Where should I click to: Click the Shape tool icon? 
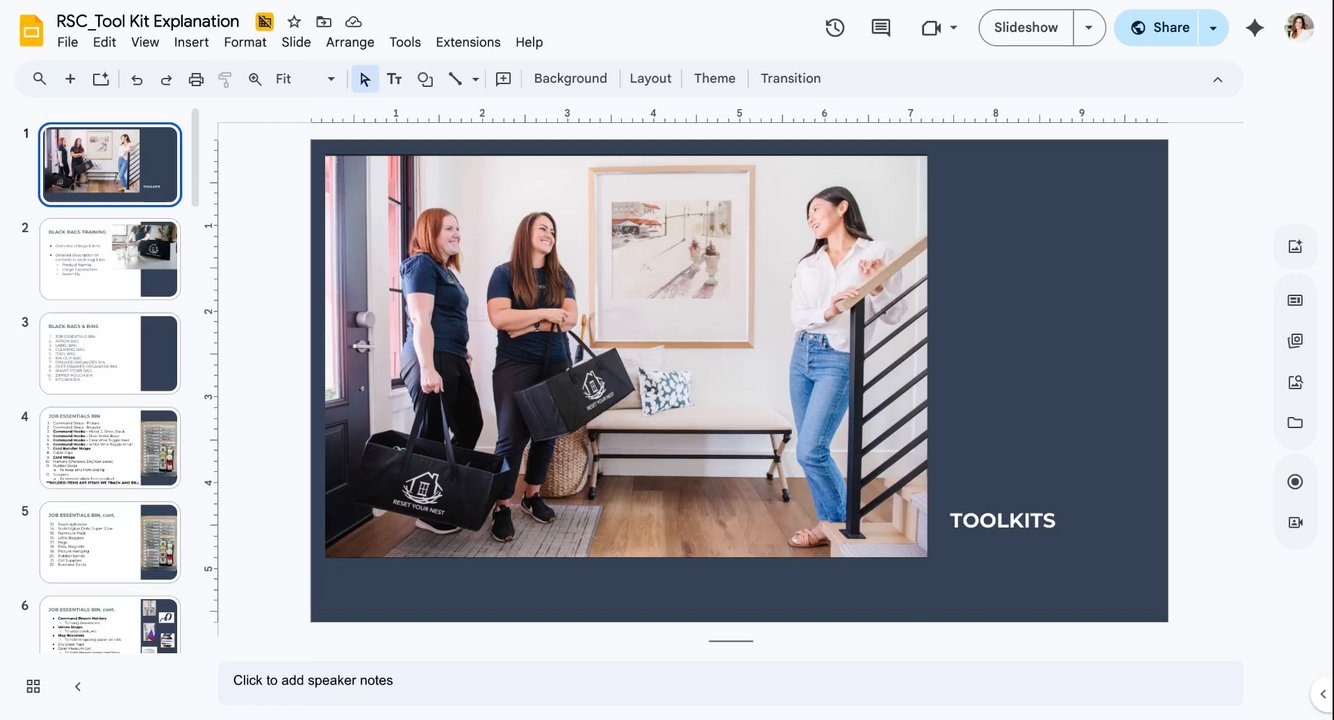[x=425, y=79]
